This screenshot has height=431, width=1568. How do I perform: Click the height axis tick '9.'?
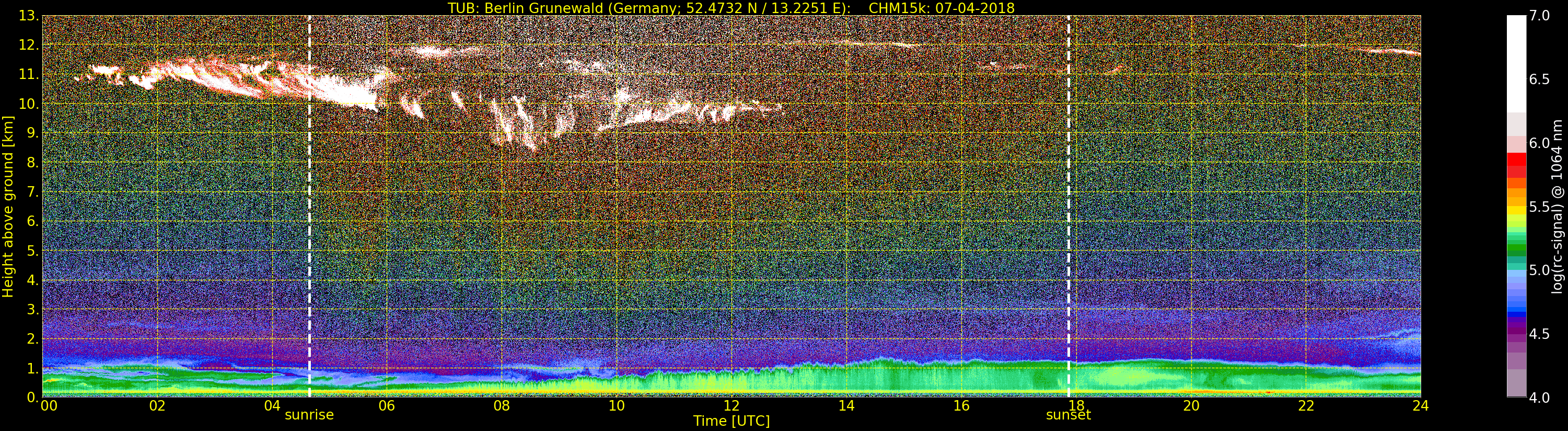click(33, 133)
